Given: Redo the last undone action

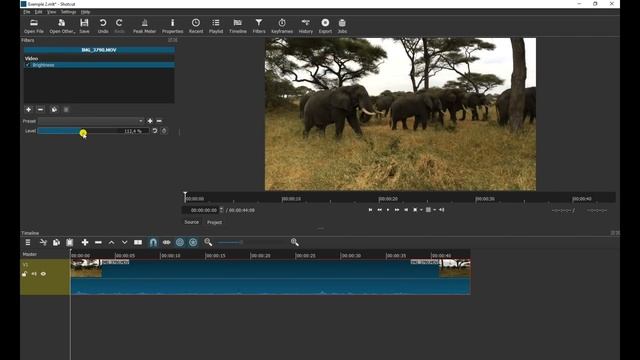Looking at the screenshot, I should pyautogui.click(x=119, y=26).
